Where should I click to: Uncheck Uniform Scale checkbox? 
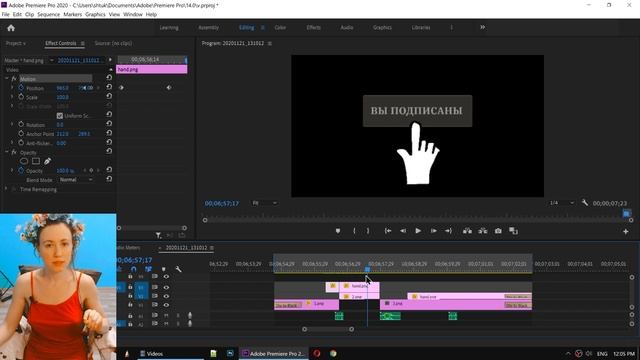tap(60, 116)
